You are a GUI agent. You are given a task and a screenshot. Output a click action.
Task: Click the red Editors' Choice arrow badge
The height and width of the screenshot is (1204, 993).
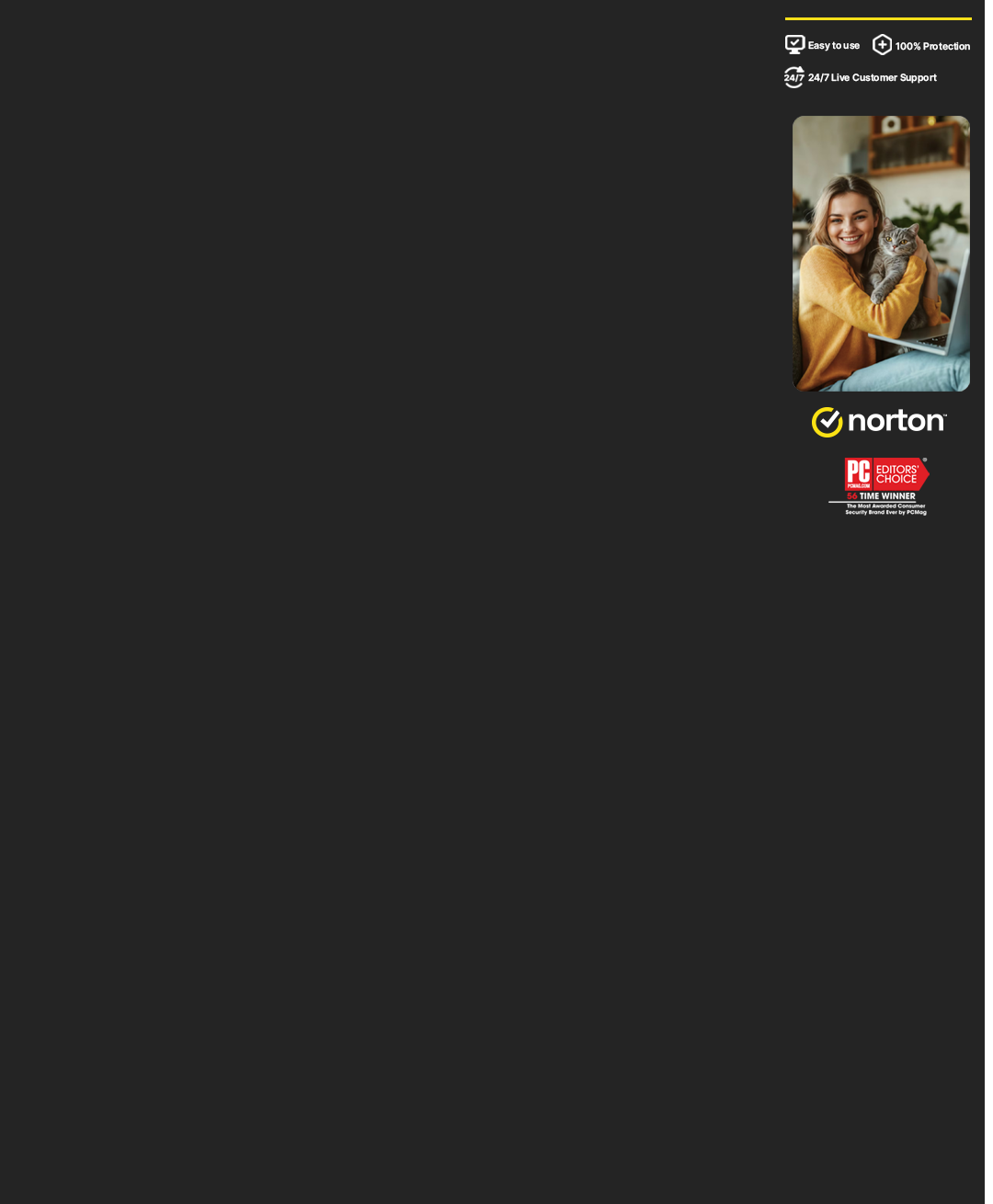(900, 473)
